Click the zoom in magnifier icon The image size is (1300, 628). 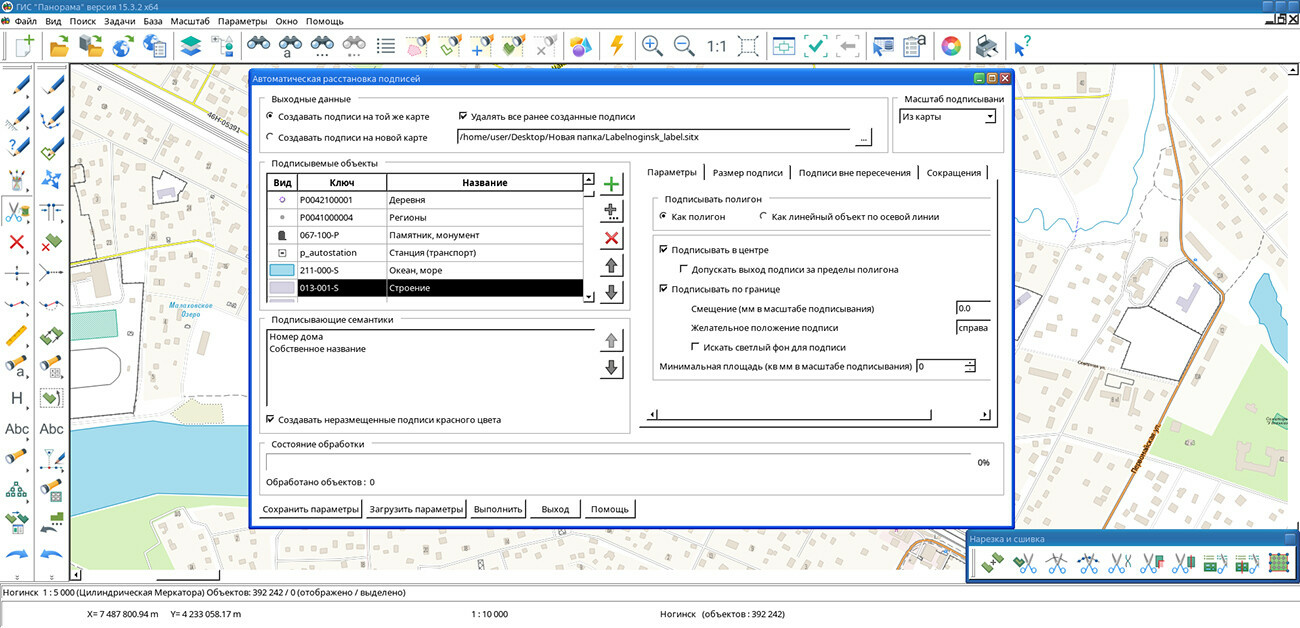click(x=652, y=46)
